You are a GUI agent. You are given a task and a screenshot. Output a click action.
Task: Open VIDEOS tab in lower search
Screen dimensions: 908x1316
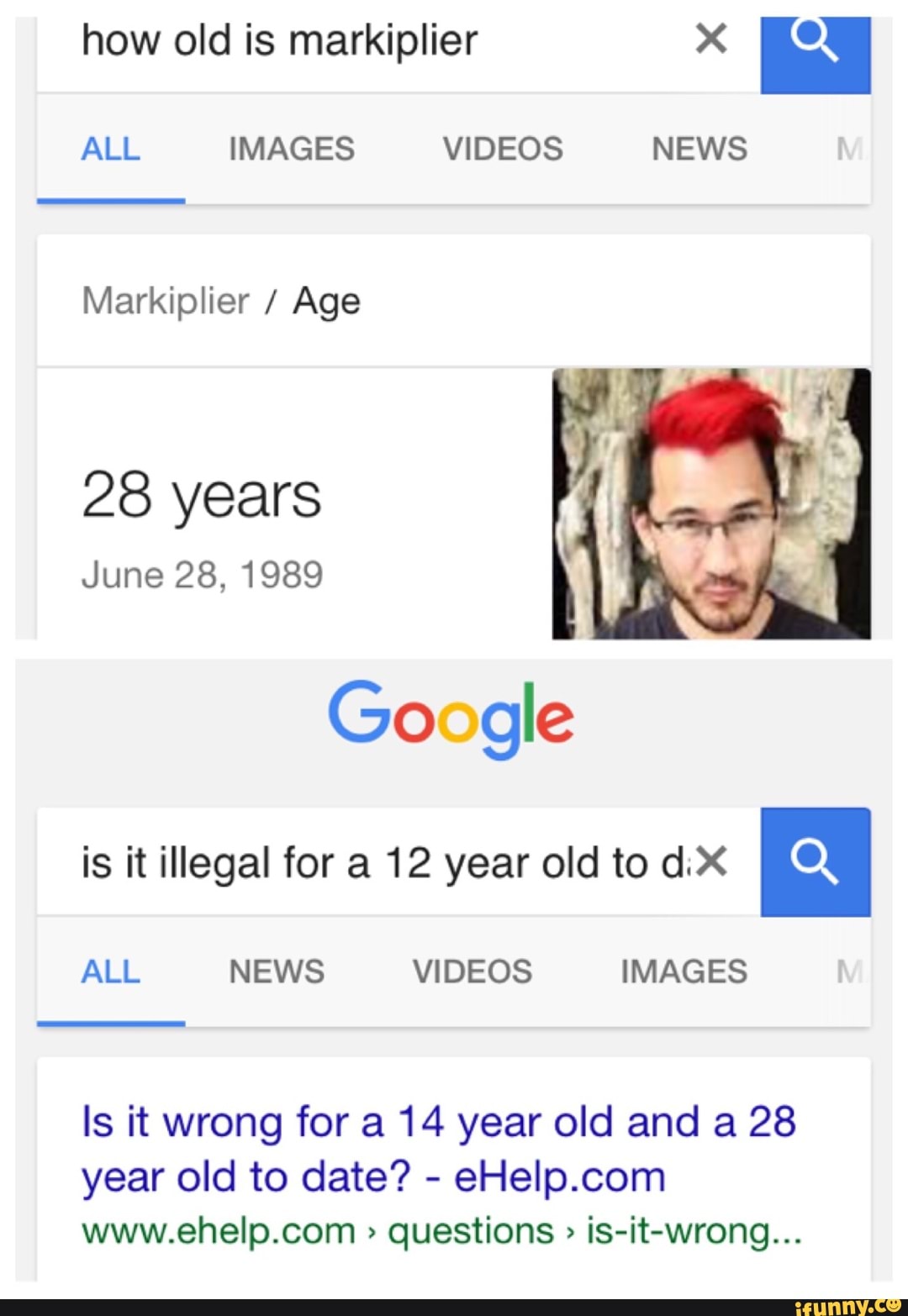click(x=472, y=971)
